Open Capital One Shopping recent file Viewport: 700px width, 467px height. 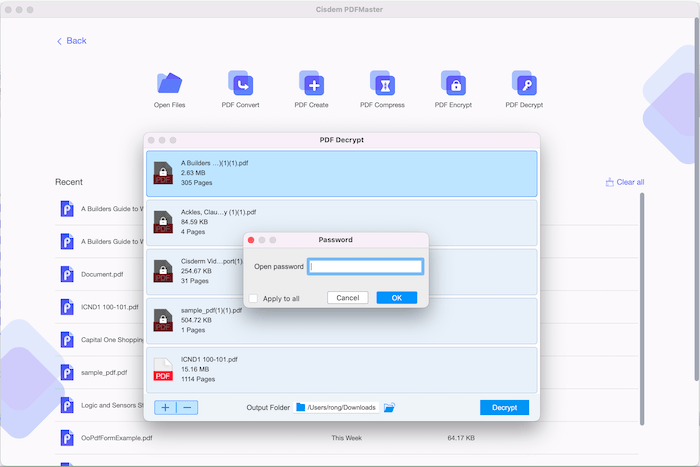112,340
